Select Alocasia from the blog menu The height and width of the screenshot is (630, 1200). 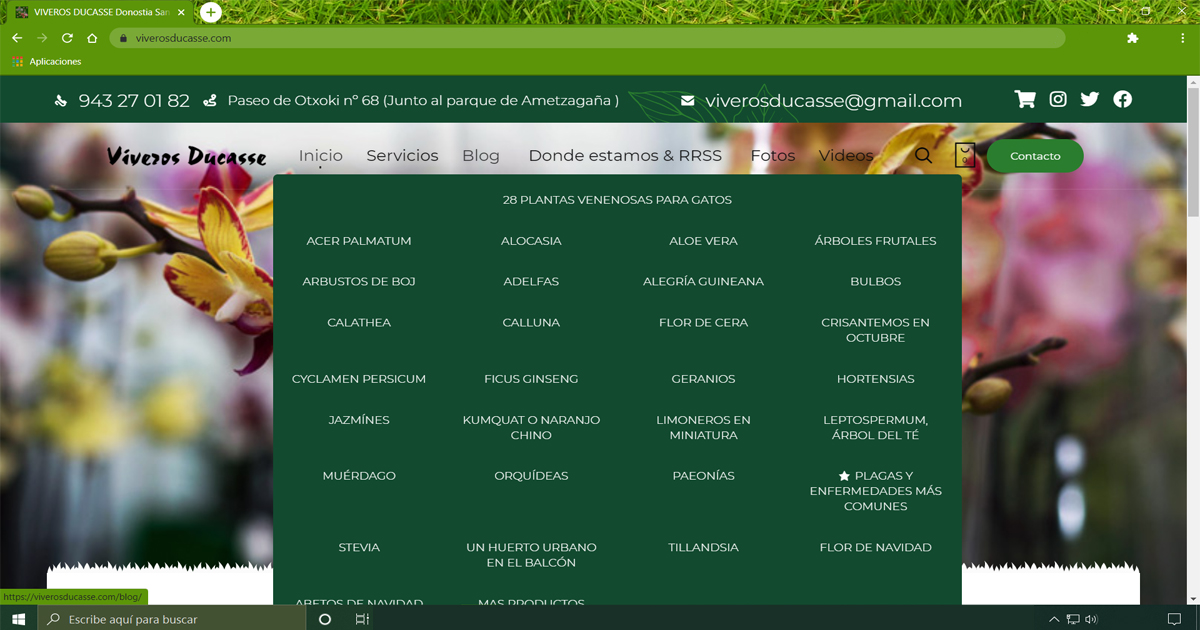[x=531, y=241]
